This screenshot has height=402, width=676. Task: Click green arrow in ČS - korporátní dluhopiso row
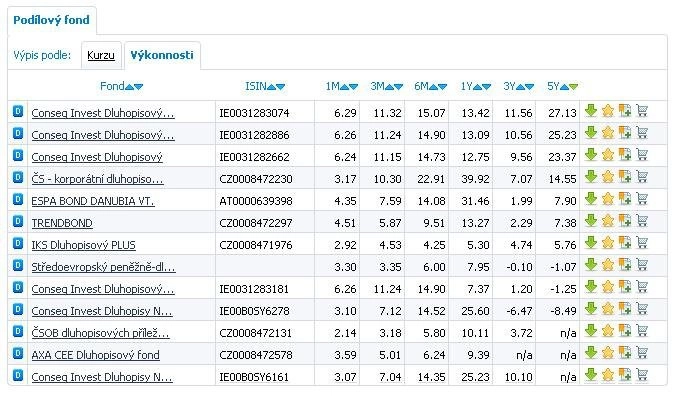coord(591,177)
